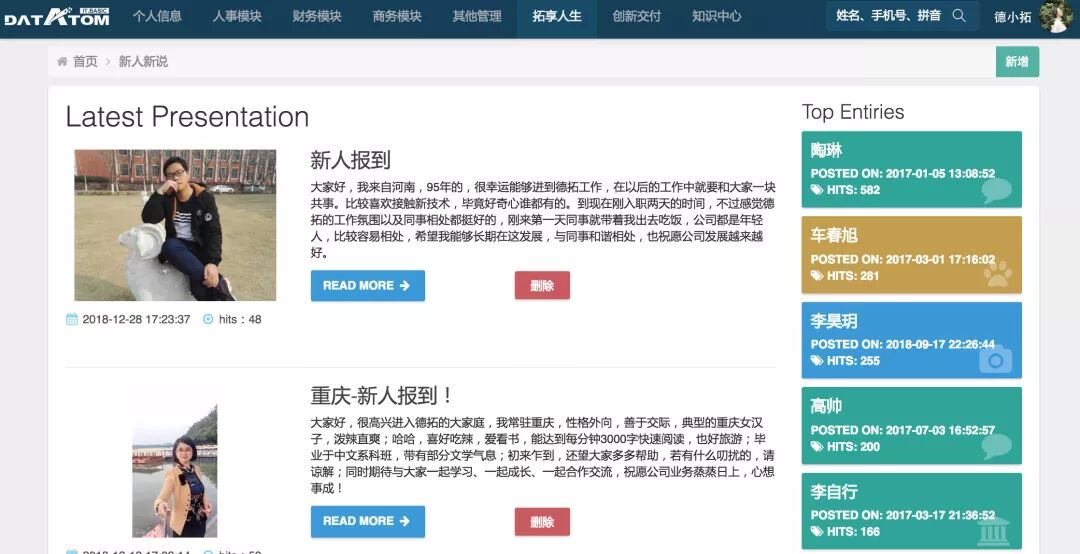
Task: Click POSTED ON: 2017-01-05 13:08:52 text
Action: pos(903,174)
